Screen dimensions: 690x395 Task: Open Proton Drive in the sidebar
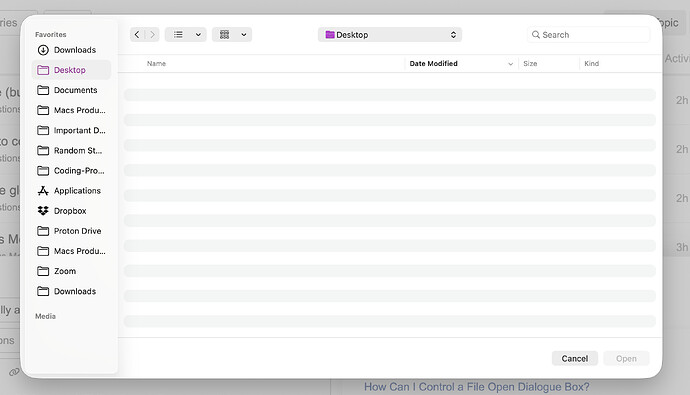[71, 231]
